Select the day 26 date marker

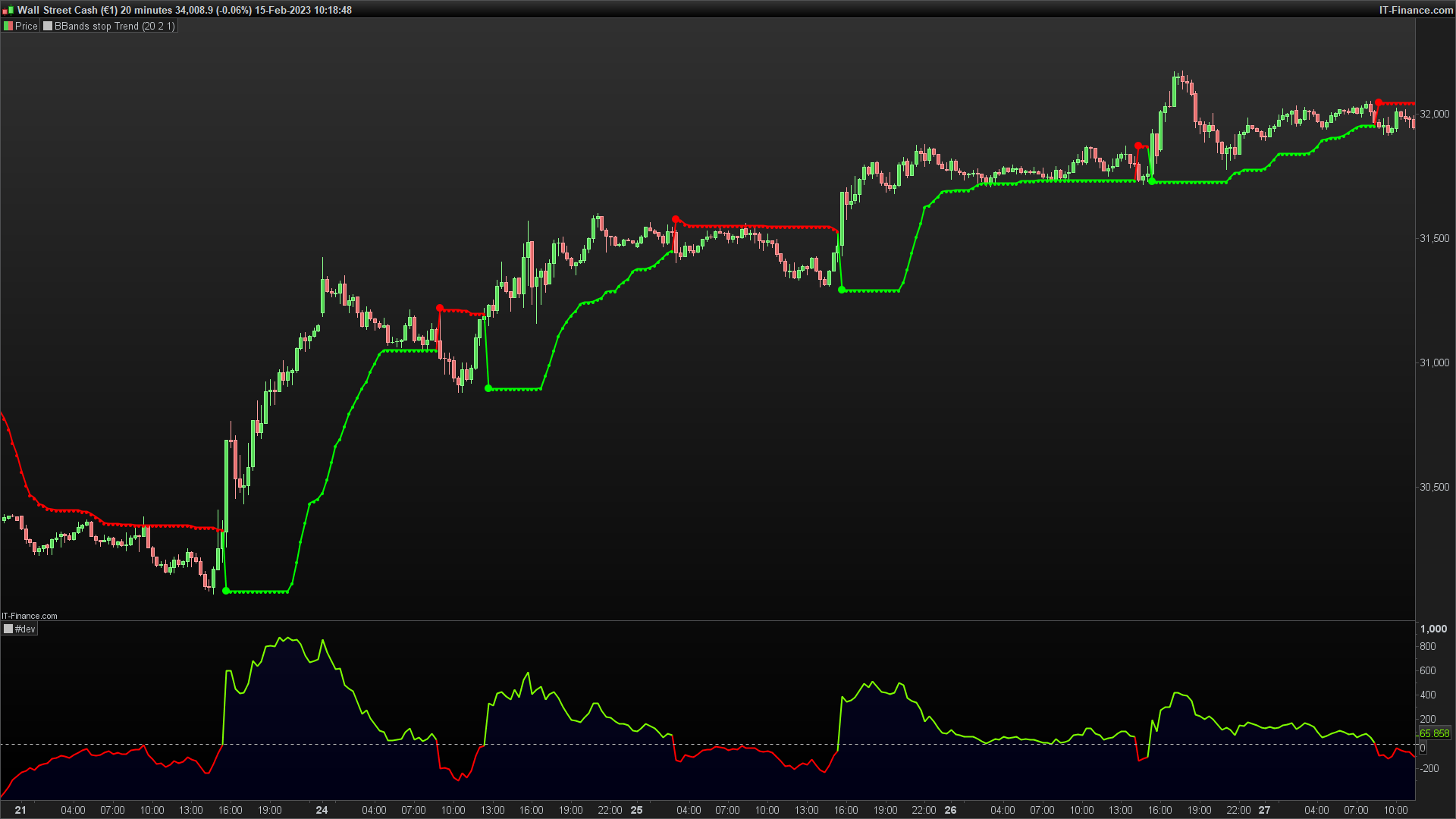pyautogui.click(x=950, y=810)
